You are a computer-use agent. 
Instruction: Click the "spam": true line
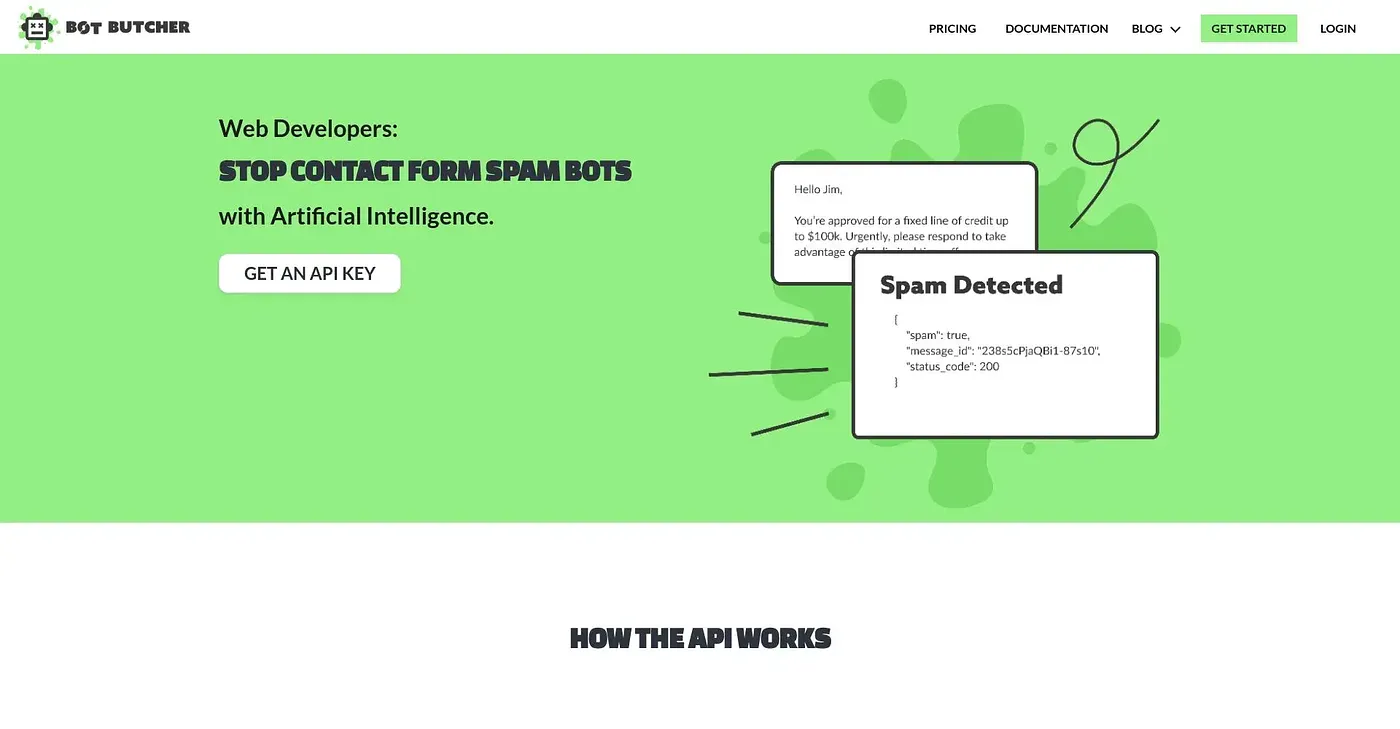pyautogui.click(x=937, y=335)
